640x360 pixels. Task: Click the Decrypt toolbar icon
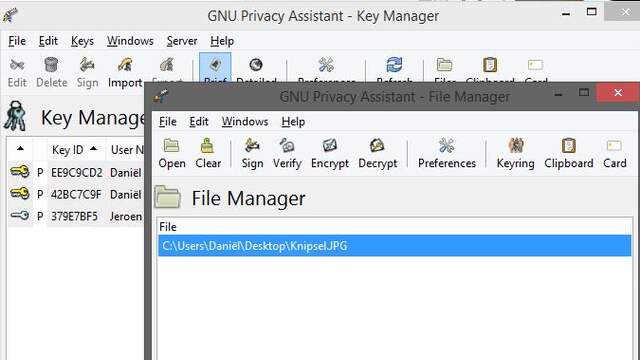pos(378,153)
